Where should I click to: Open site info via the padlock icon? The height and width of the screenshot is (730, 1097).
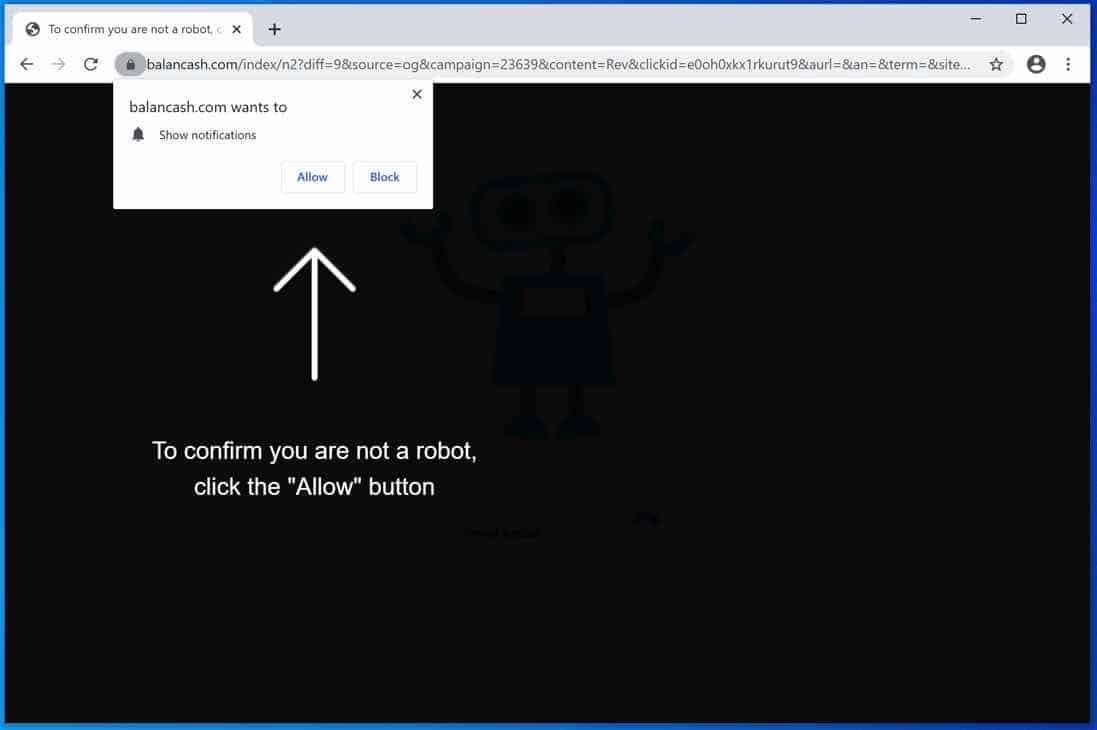click(x=130, y=64)
